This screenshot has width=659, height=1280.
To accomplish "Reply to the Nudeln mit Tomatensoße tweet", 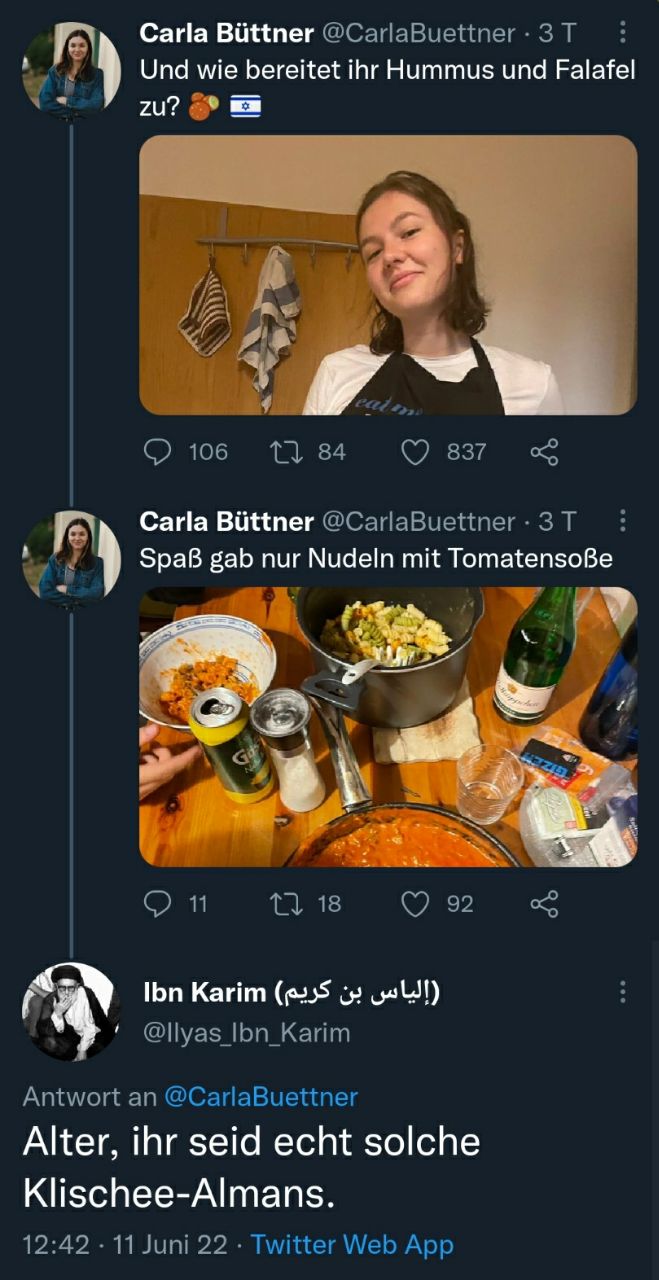I will coord(158,904).
